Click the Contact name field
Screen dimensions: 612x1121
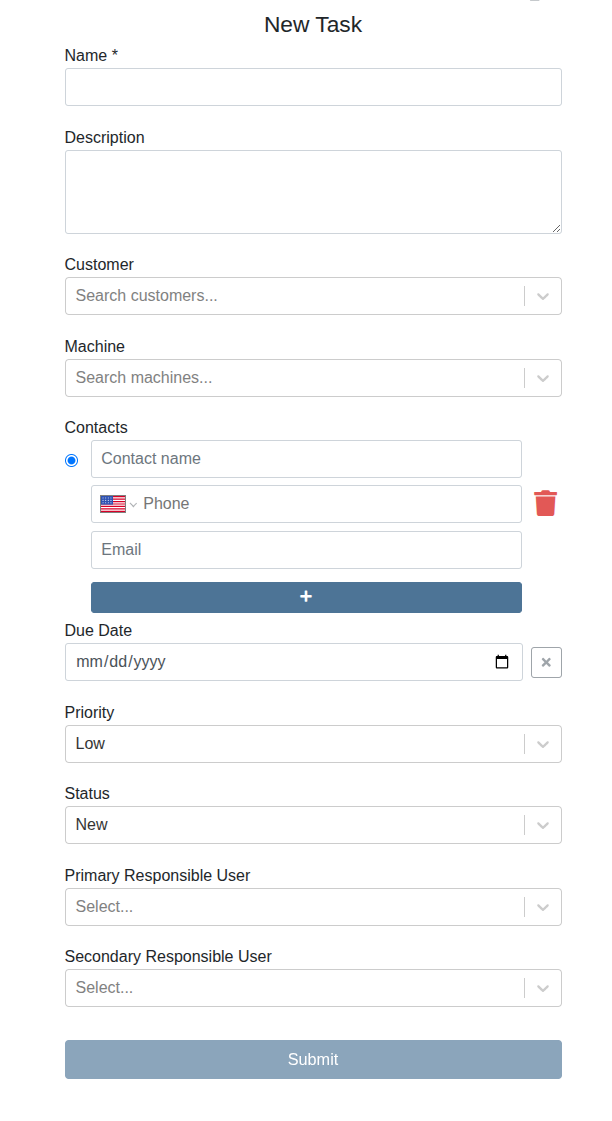click(x=306, y=459)
